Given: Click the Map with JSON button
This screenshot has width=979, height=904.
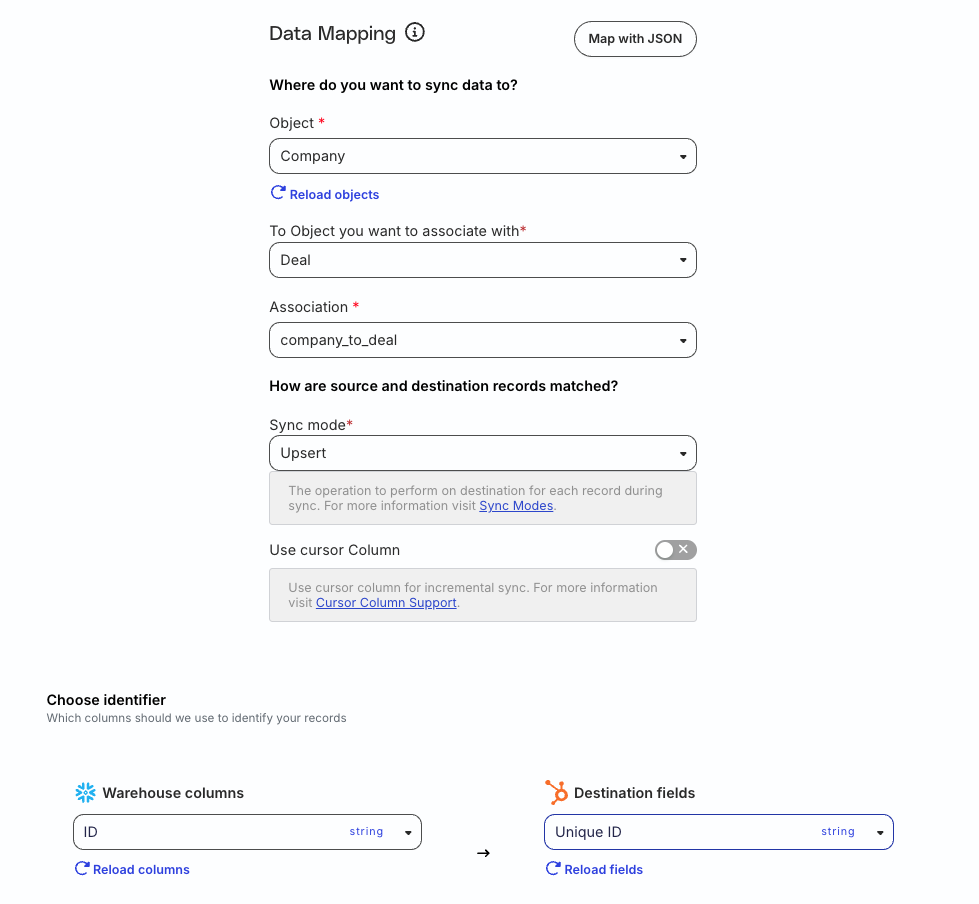Looking at the screenshot, I should [x=635, y=39].
